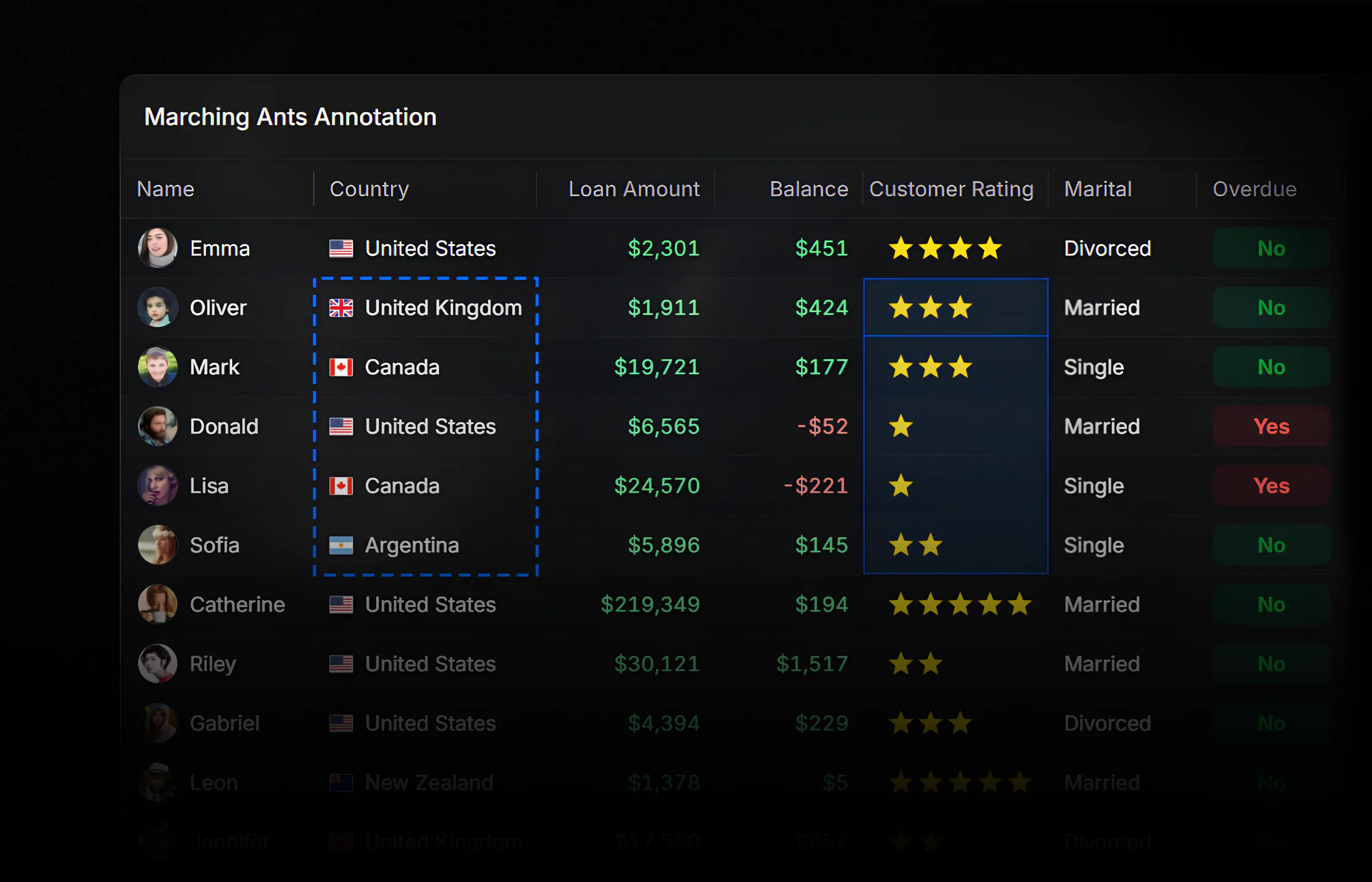
Task: Click Riley's avatar picture
Action: [157, 664]
